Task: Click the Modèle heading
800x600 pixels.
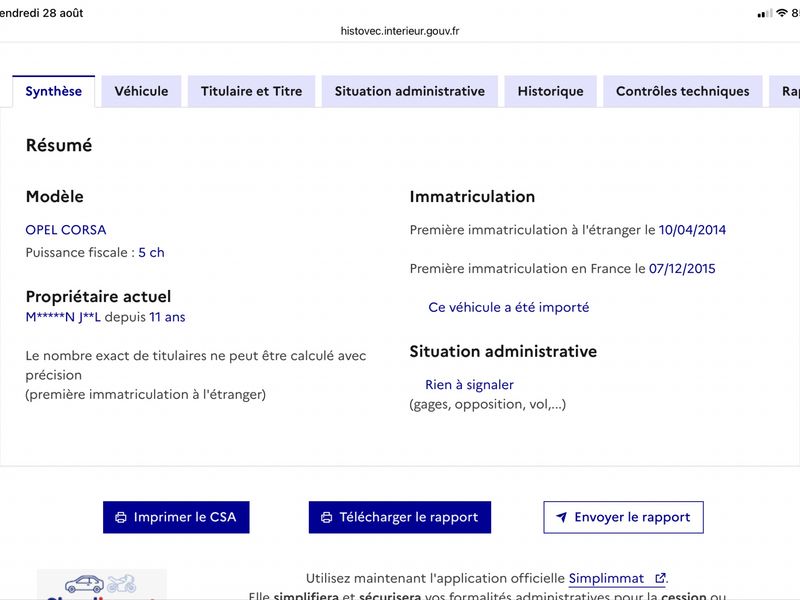Action: click(55, 196)
